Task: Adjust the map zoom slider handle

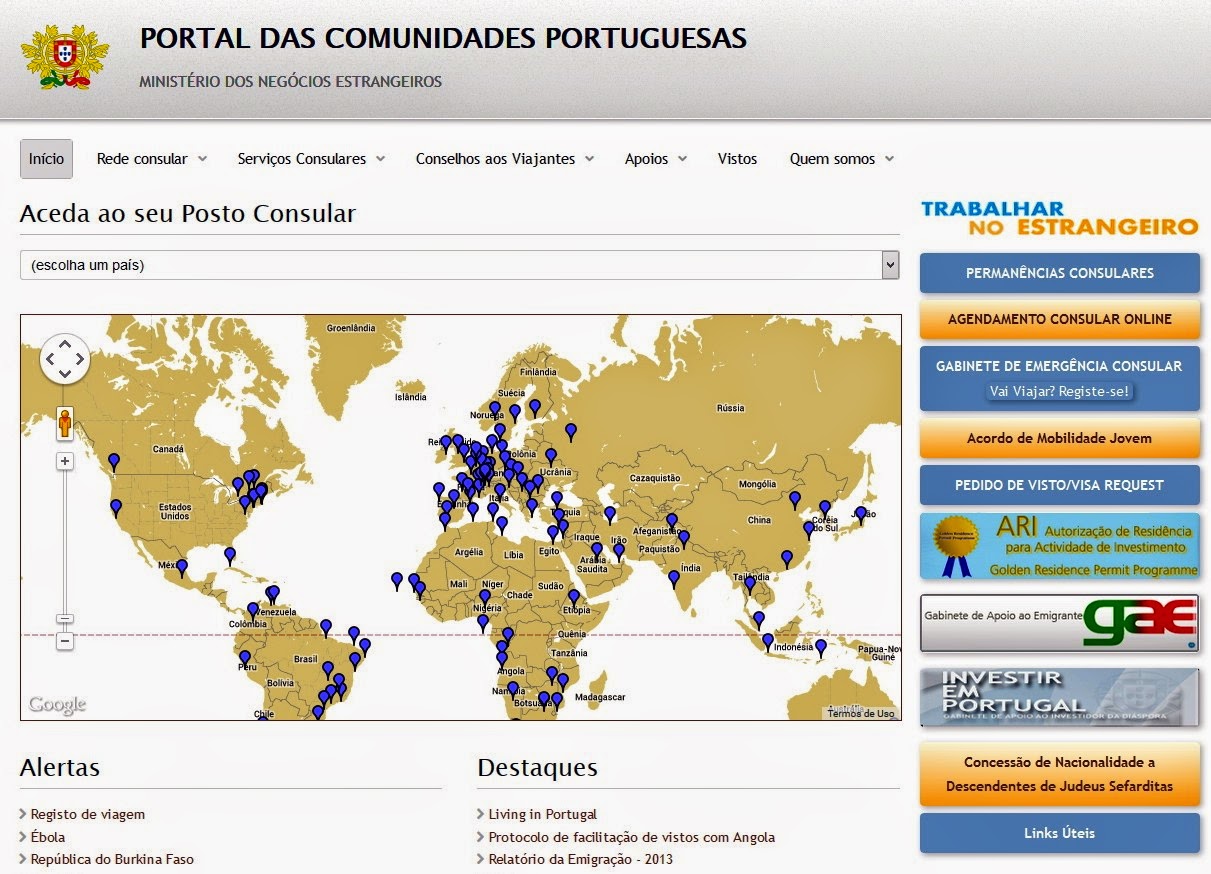Action: (x=65, y=617)
